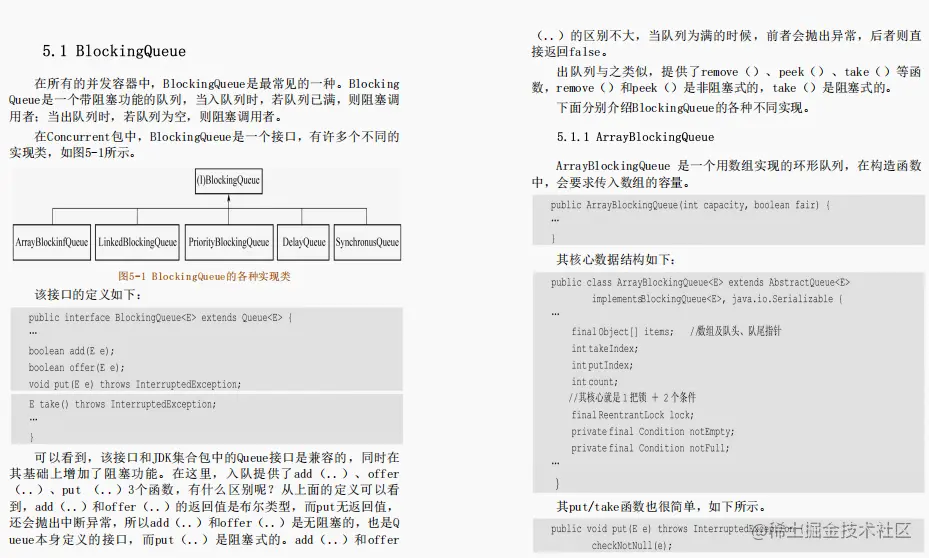Click the code line 'checkNotNull(e);'
929x558 pixels.
[x=632, y=545]
